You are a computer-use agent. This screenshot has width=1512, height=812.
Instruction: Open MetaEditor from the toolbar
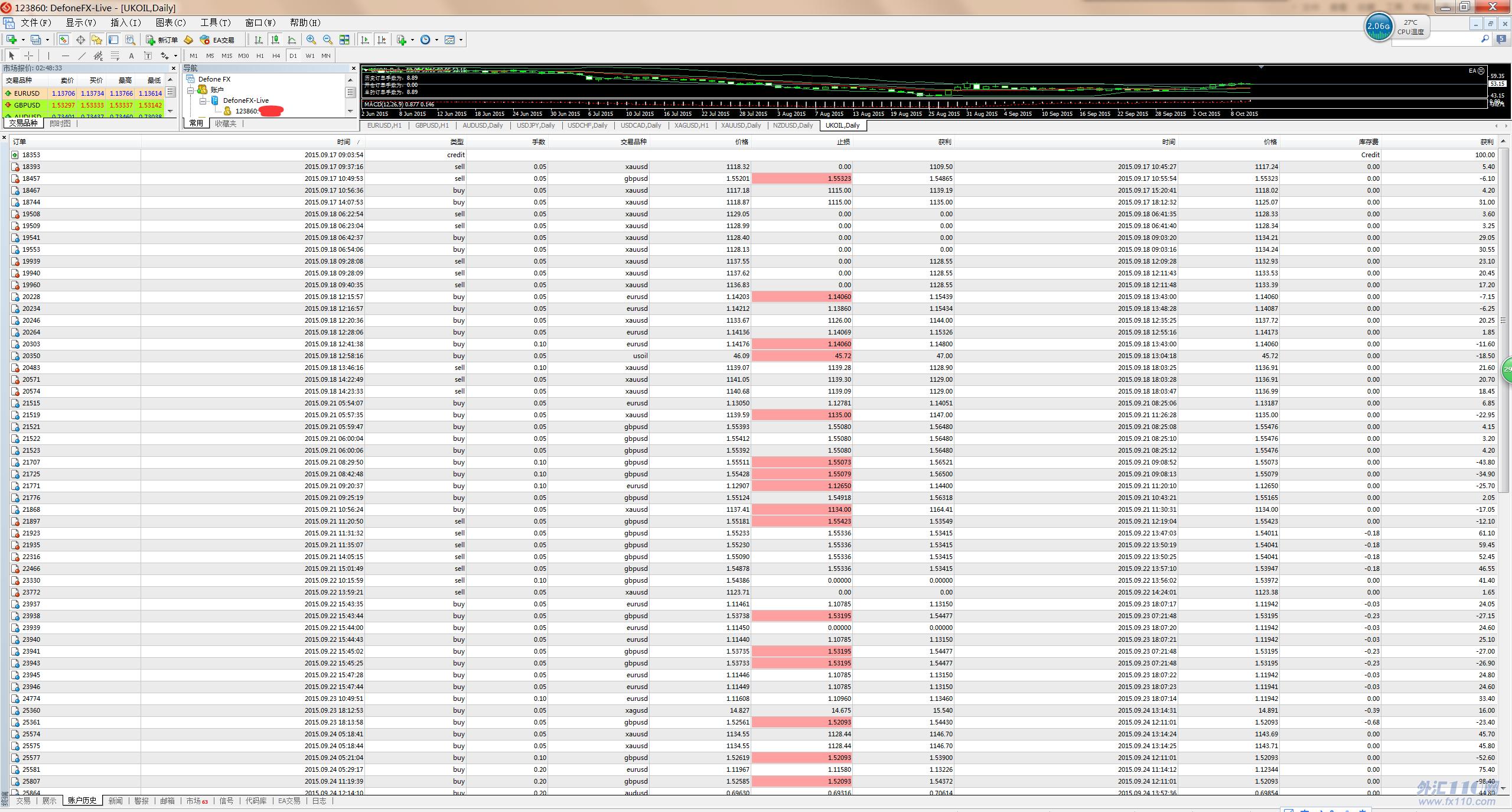(188, 40)
